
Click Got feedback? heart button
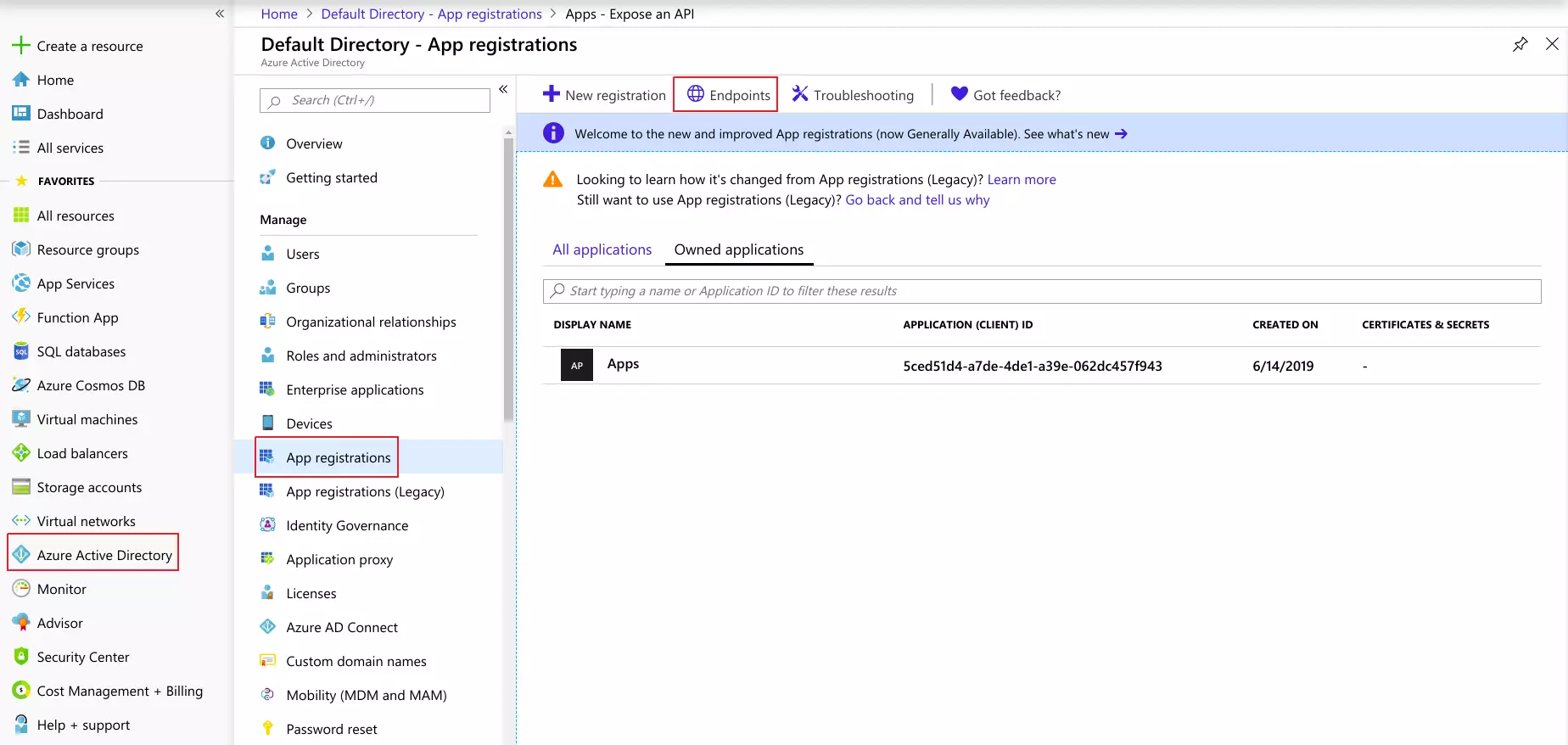[1005, 95]
